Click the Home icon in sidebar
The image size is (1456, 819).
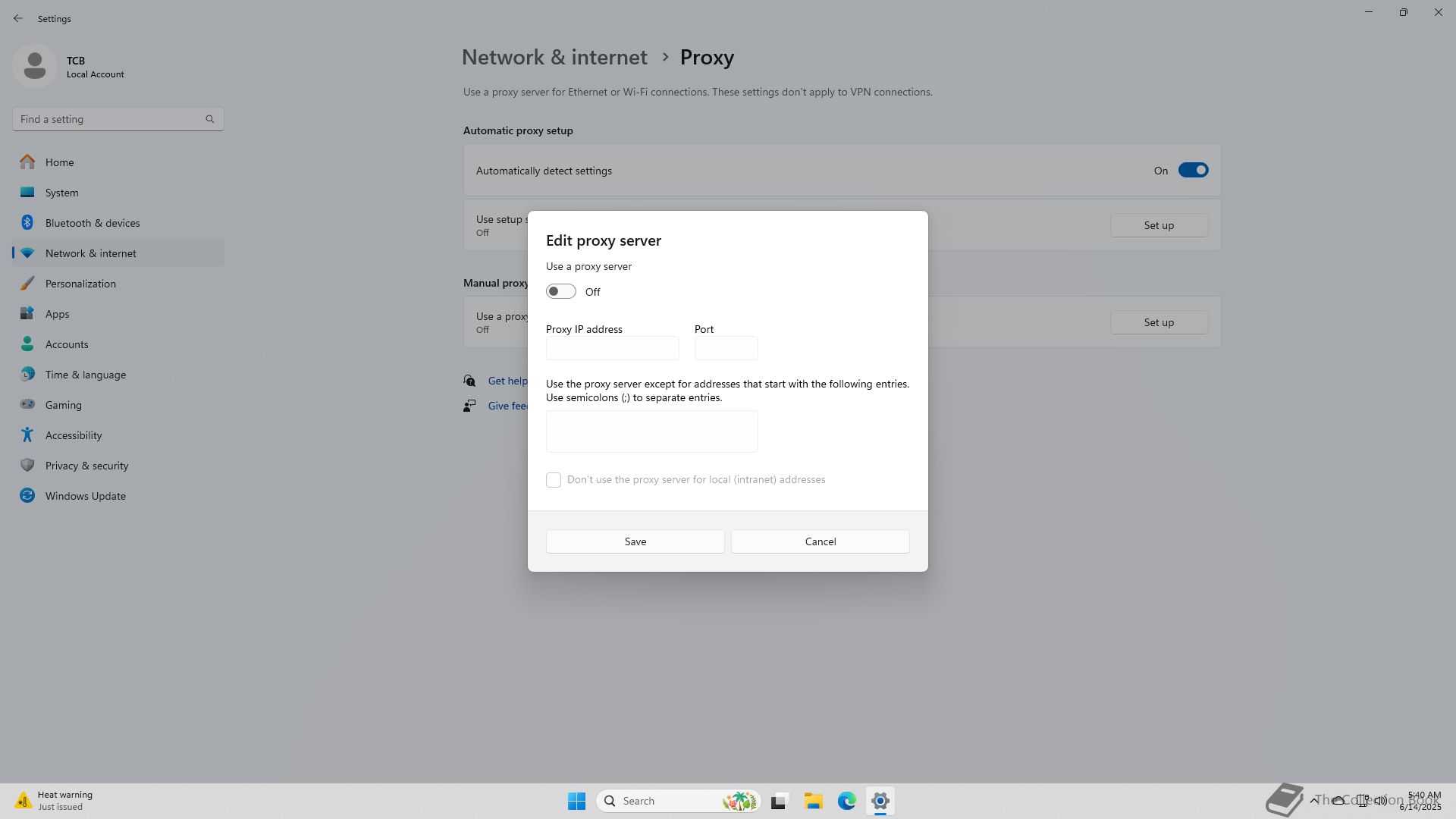[27, 162]
